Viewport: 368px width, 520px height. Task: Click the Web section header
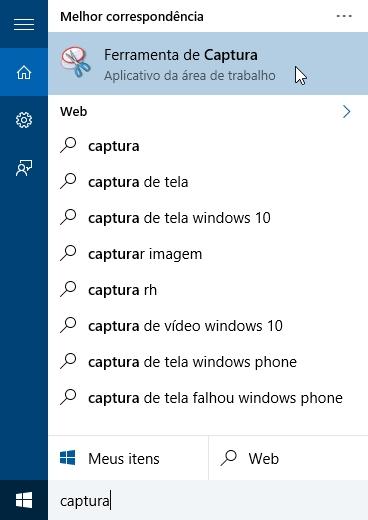coord(74,112)
